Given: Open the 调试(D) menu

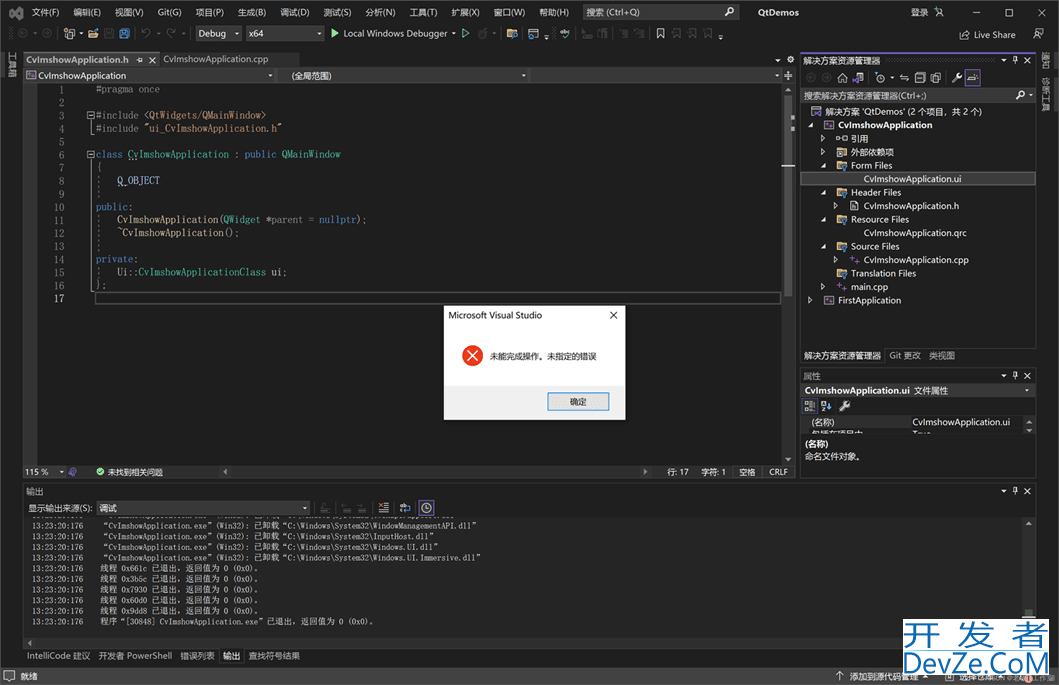Looking at the screenshot, I should point(294,12).
